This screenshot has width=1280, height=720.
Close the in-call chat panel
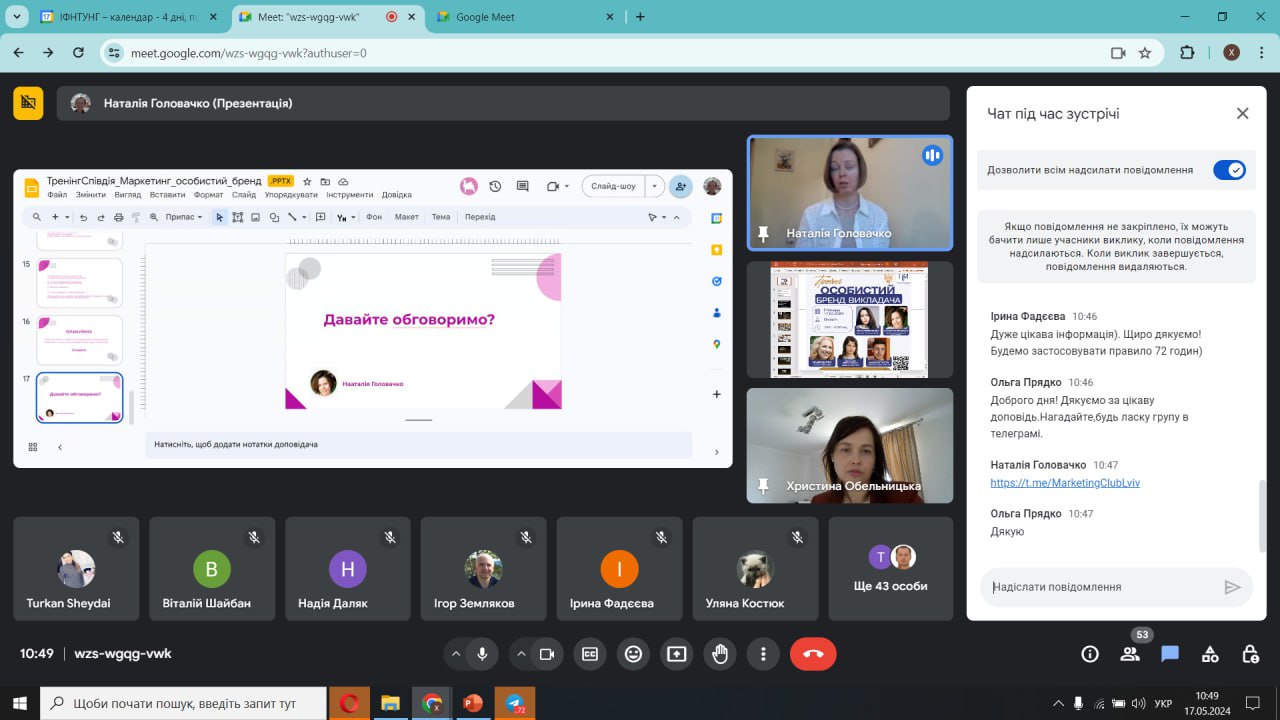(x=1242, y=114)
